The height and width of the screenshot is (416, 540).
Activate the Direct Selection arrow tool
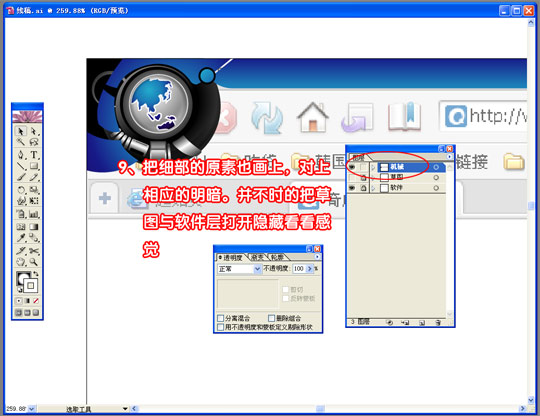tap(34, 131)
